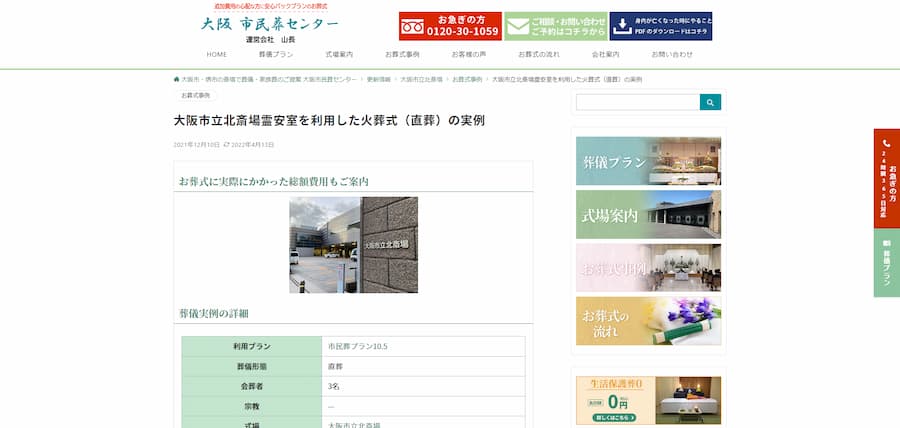The width and height of the screenshot is (900, 428).
Task: Click the お葬式の流れ sidebar banner
Action: click(649, 321)
